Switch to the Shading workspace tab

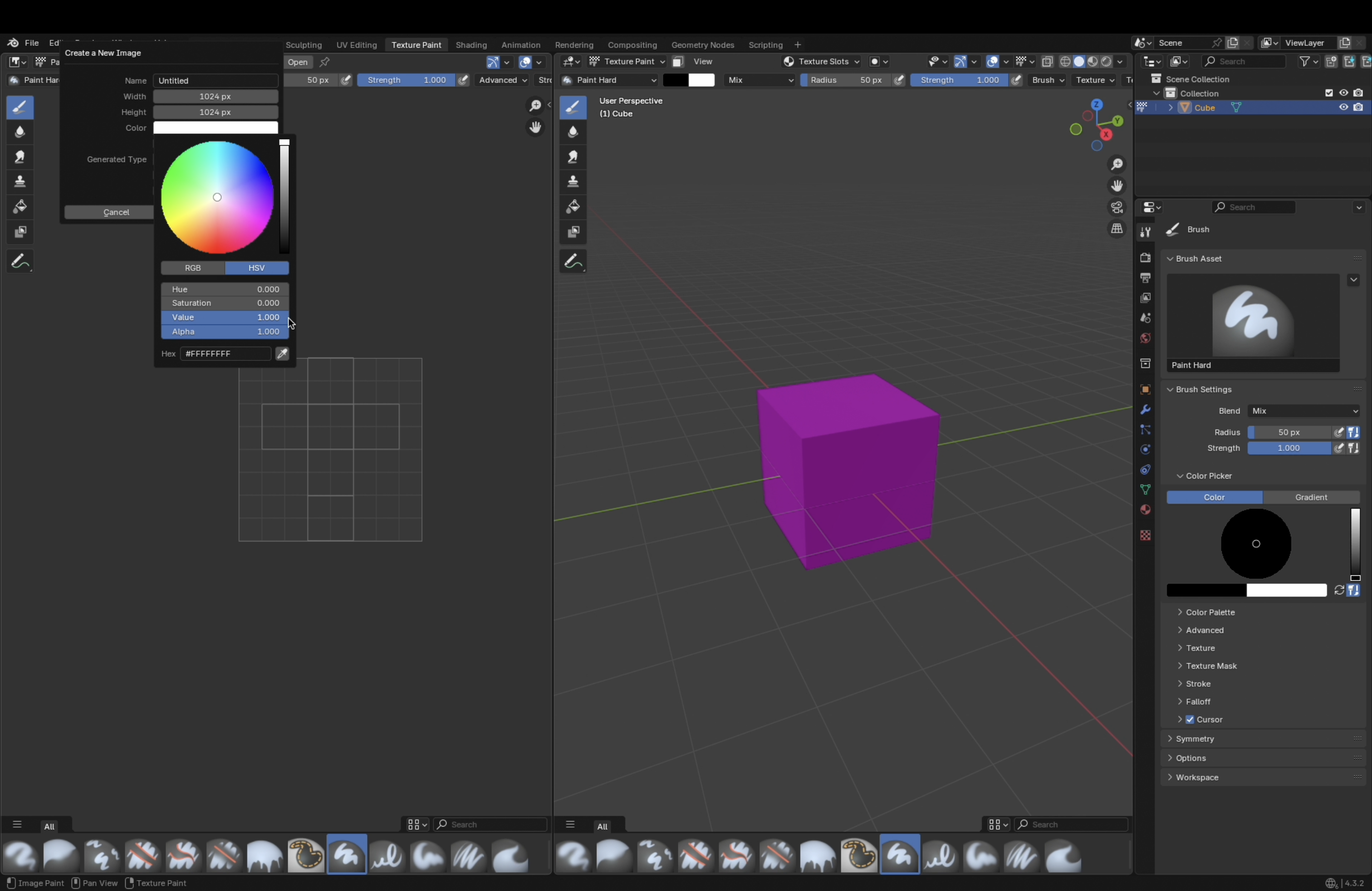471,45
